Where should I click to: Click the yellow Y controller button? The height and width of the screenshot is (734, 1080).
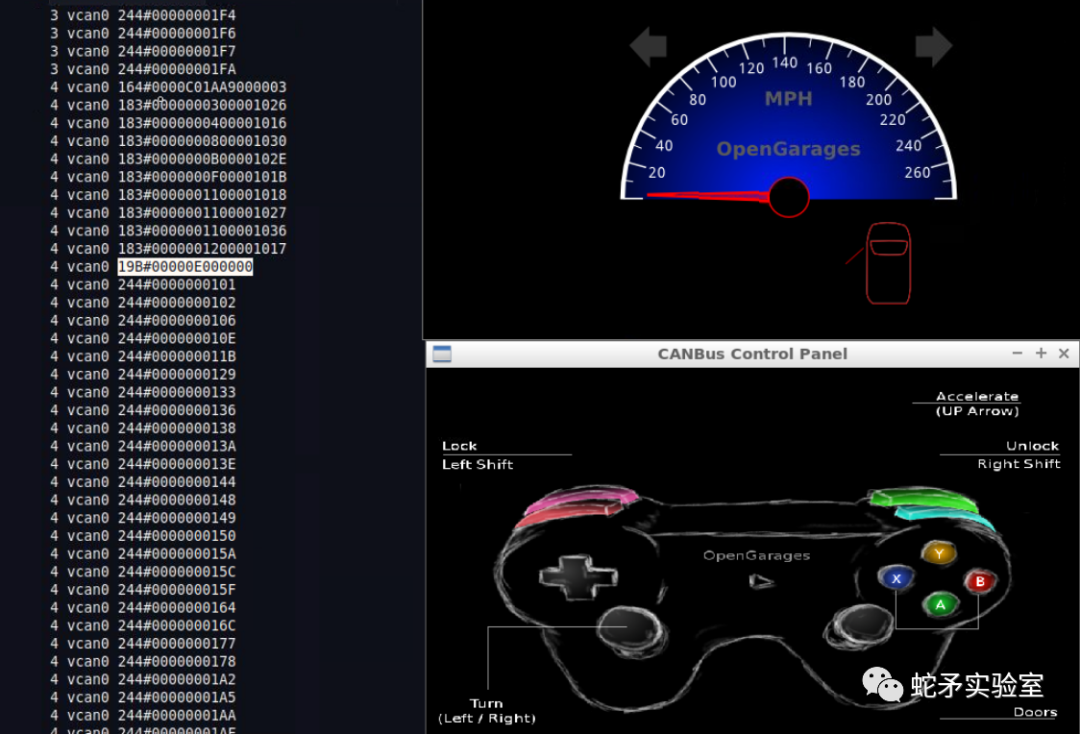(939, 553)
